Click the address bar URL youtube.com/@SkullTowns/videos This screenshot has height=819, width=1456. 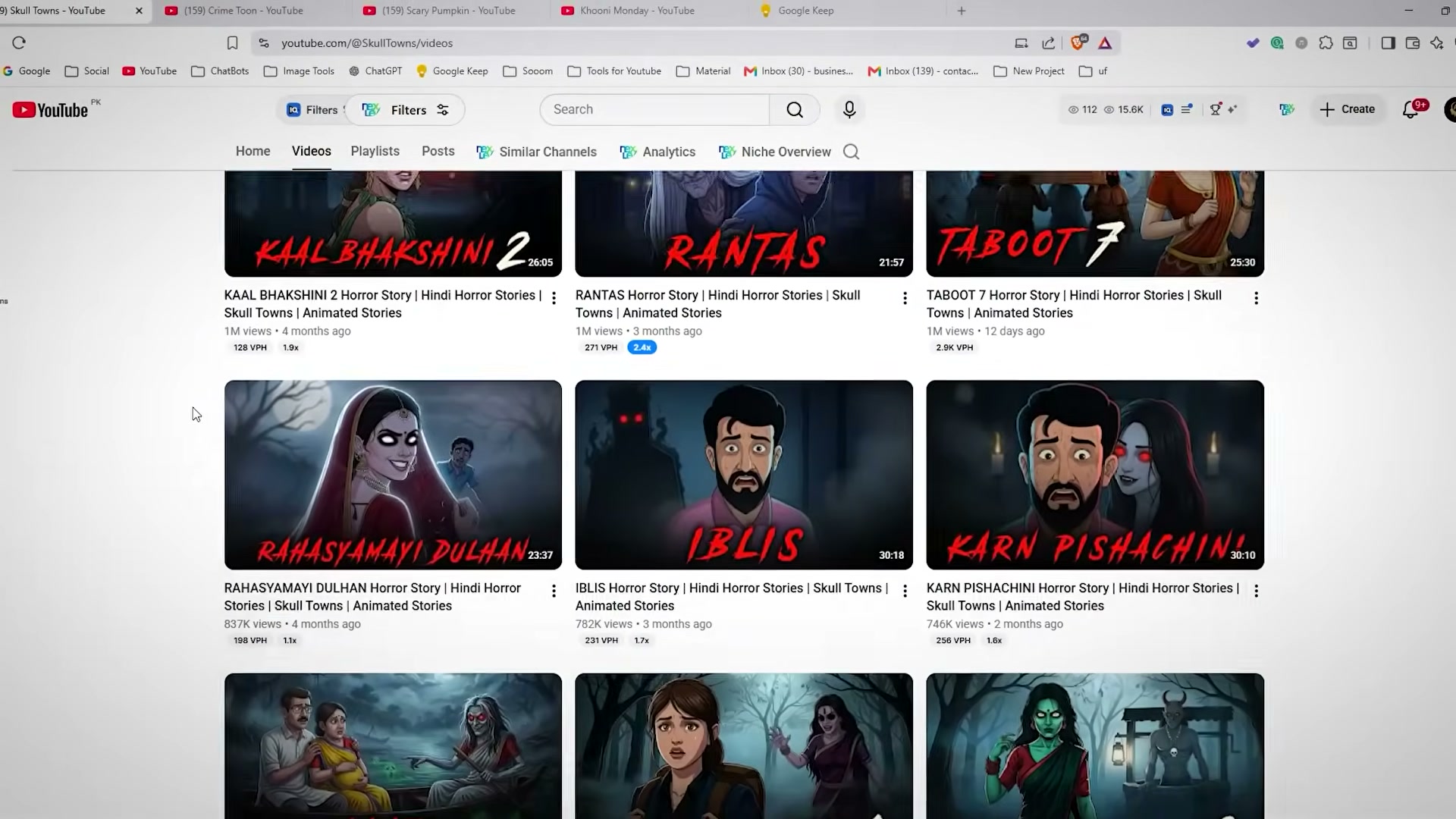(x=367, y=43)
